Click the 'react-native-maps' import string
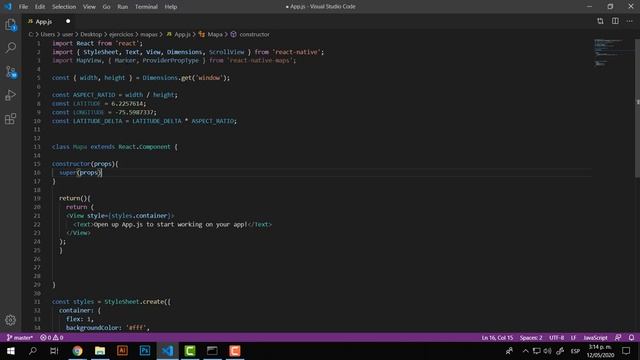This screenshot has width=640, height=360. [x=261, y=60]
